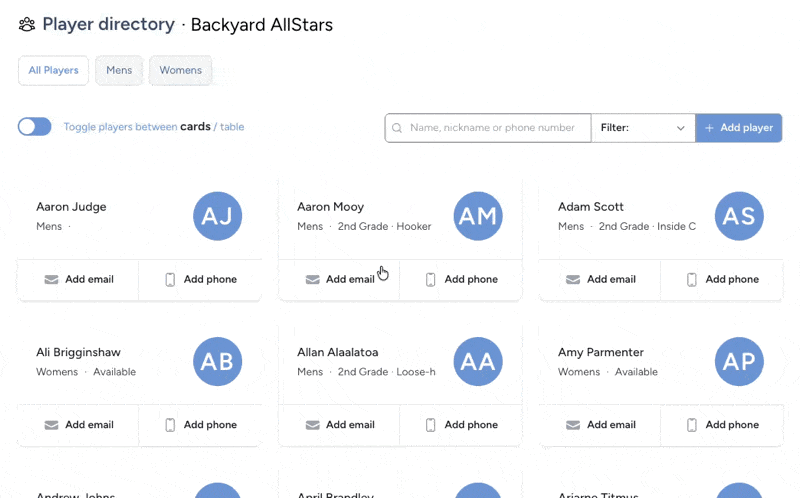Viewport: 800px width, 498px height.
Task: Open the Filter dropdown
Action: 643,128
